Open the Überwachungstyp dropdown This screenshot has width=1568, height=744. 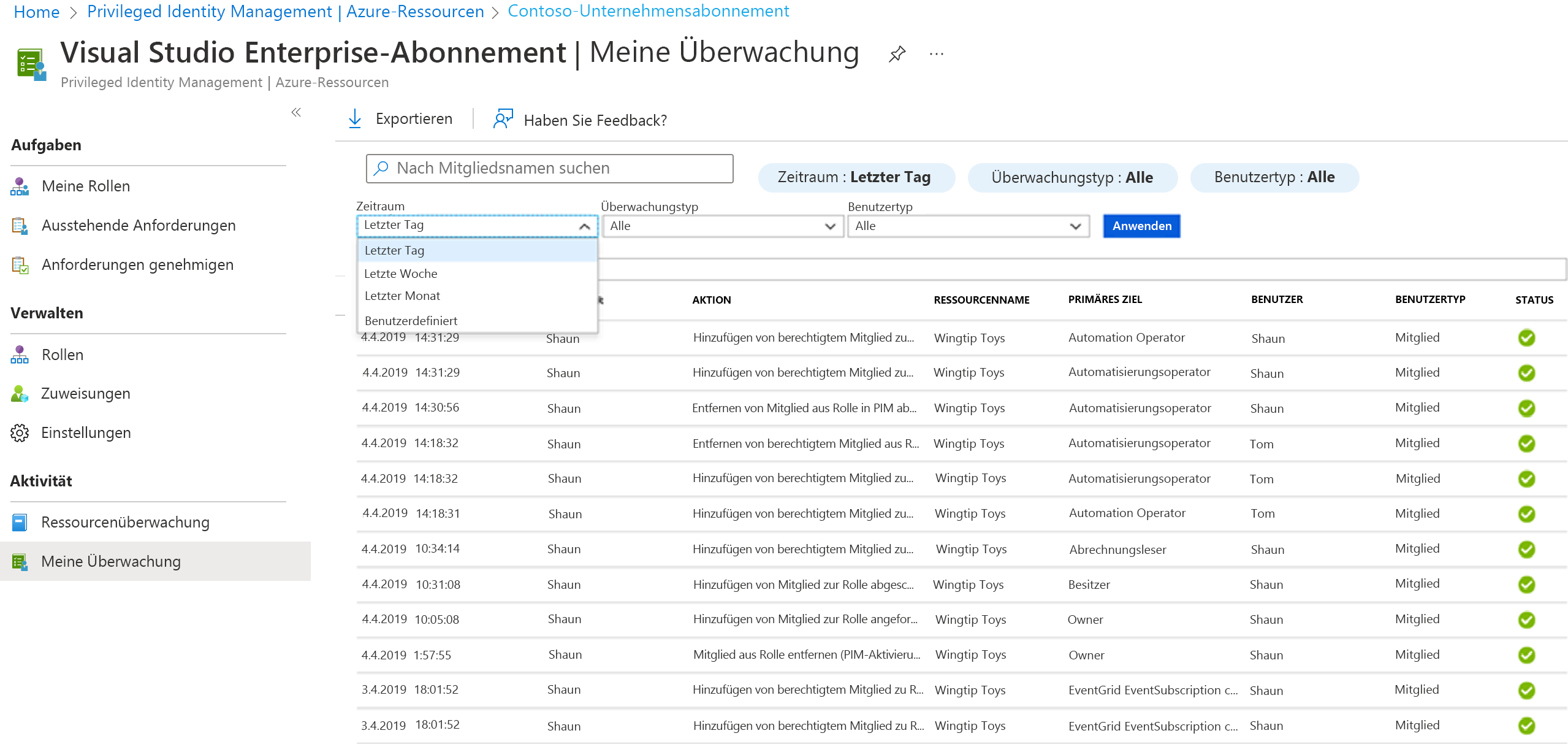pos(723,226)
